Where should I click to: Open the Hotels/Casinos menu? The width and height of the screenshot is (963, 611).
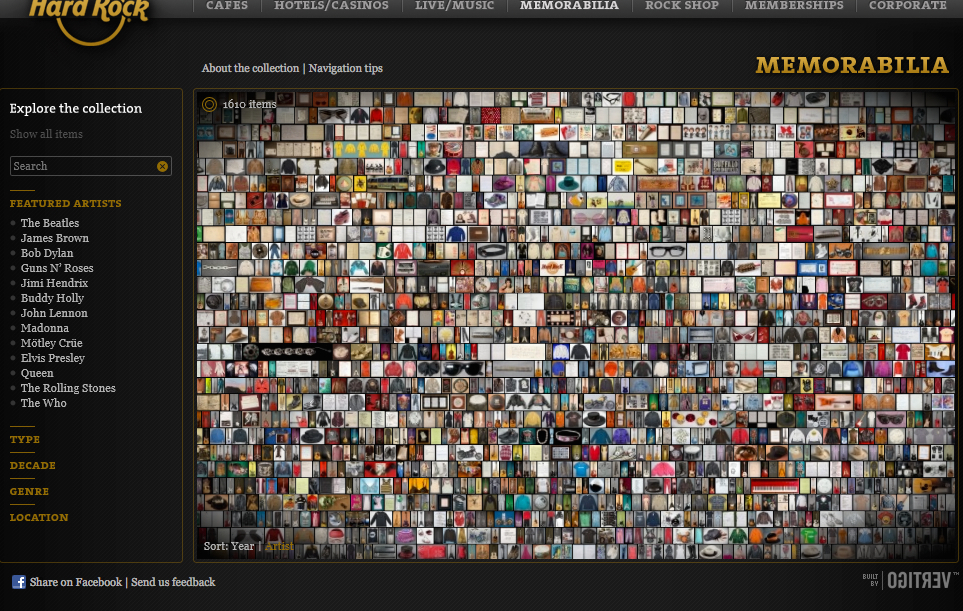(331, 6)
